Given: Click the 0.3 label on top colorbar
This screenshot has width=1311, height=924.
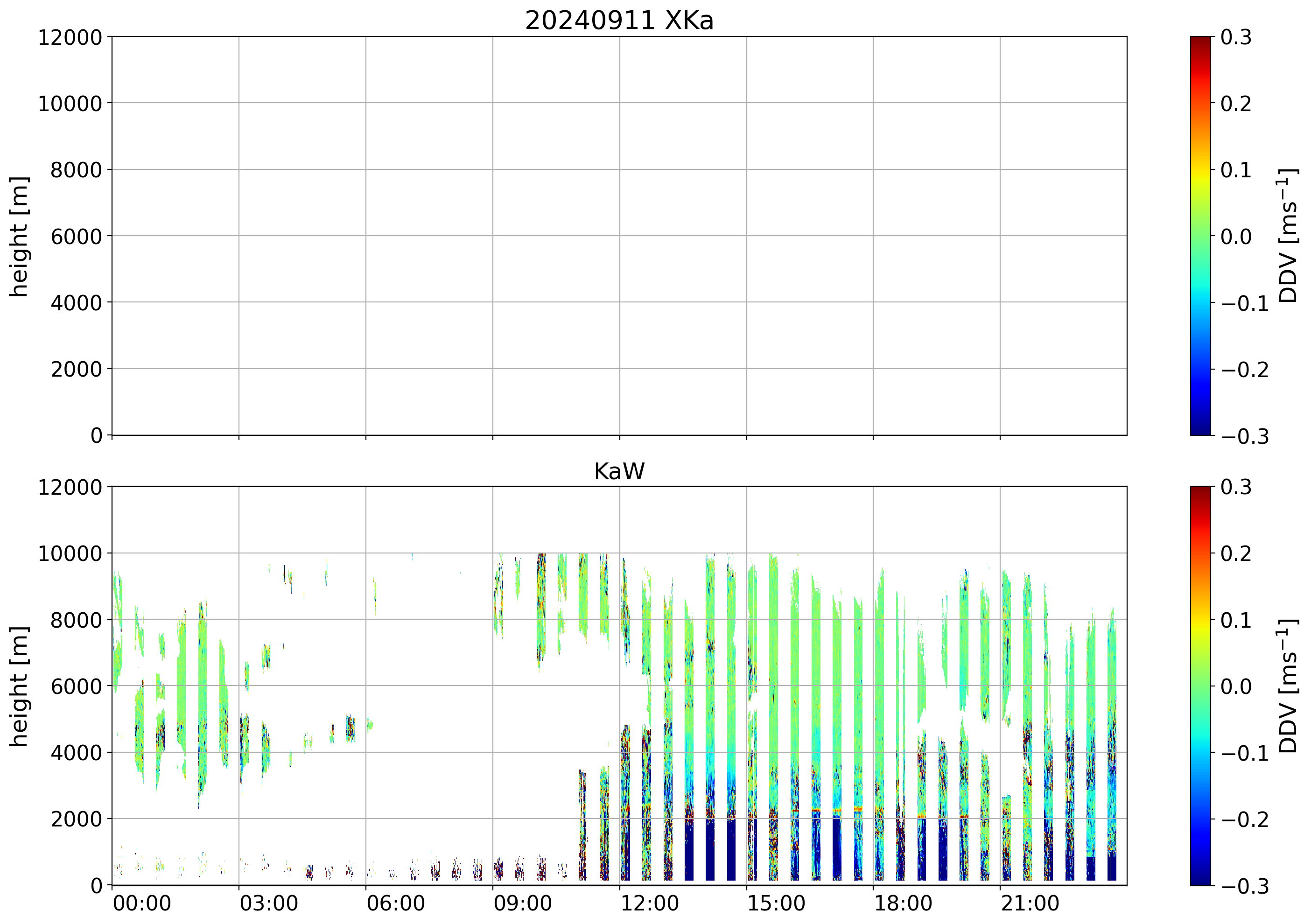Looking at the screenshot, I should coord(1236,38).
